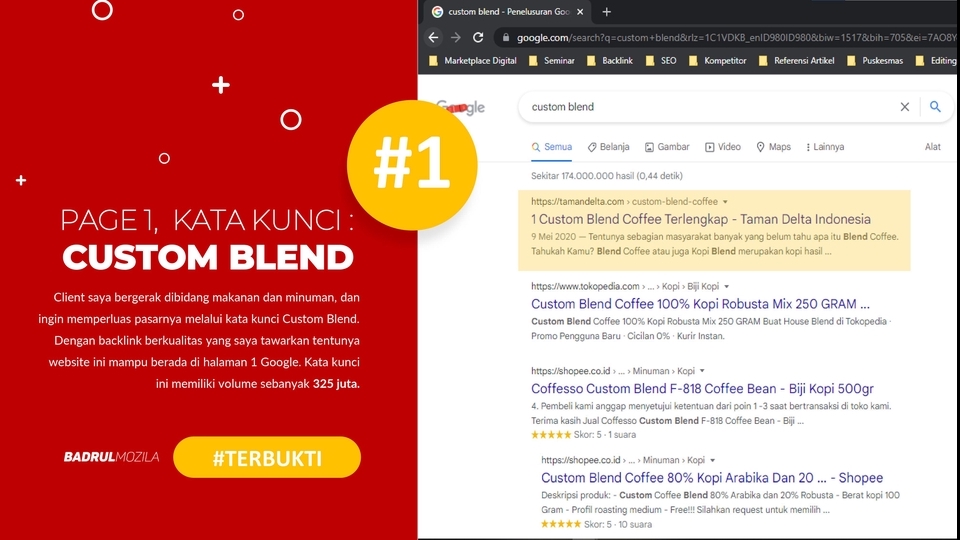Click the browser forward arrow

(456, 37)
